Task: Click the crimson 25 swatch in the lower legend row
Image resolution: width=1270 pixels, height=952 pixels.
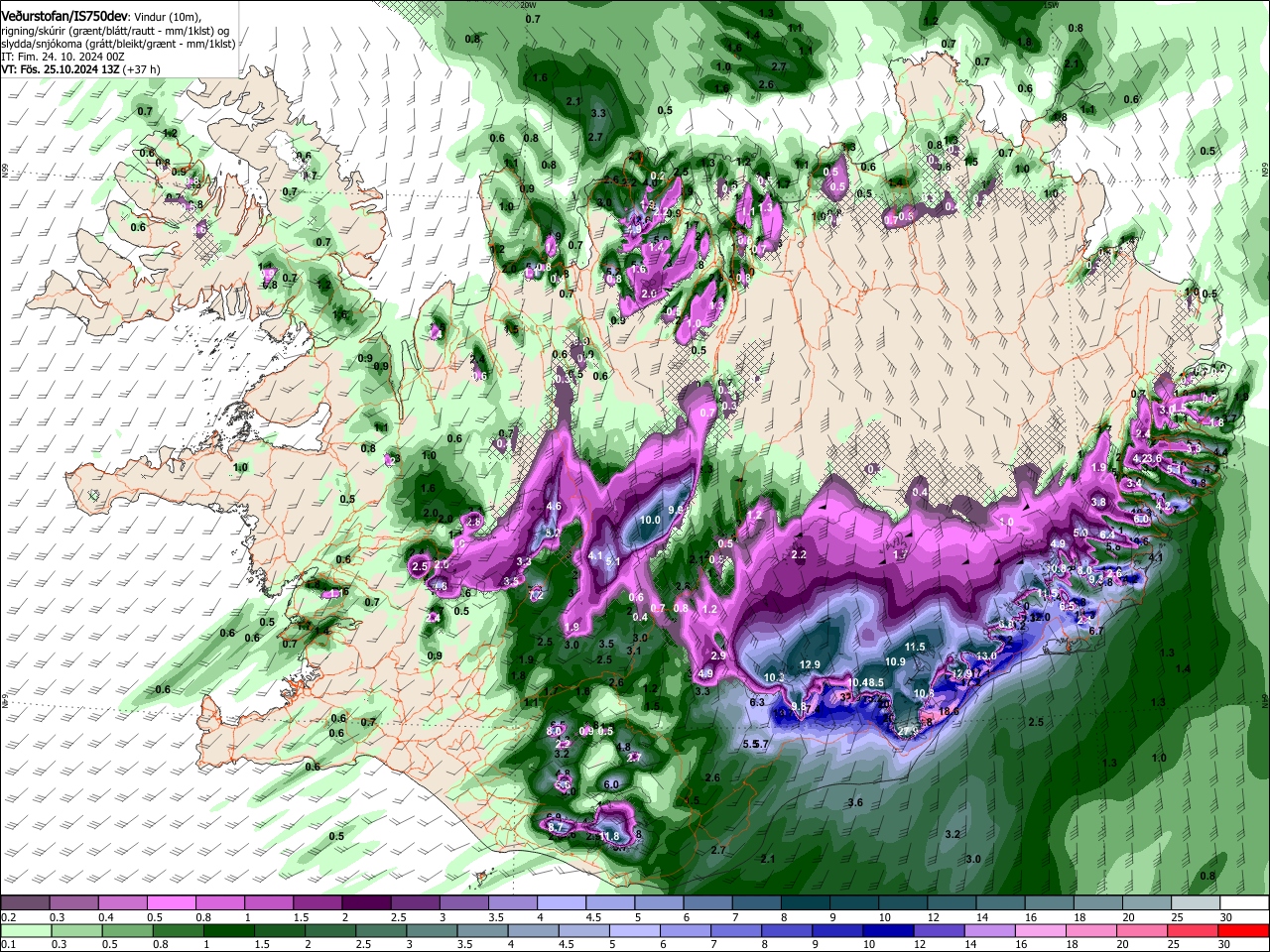Action: (x=1192, y=931)
